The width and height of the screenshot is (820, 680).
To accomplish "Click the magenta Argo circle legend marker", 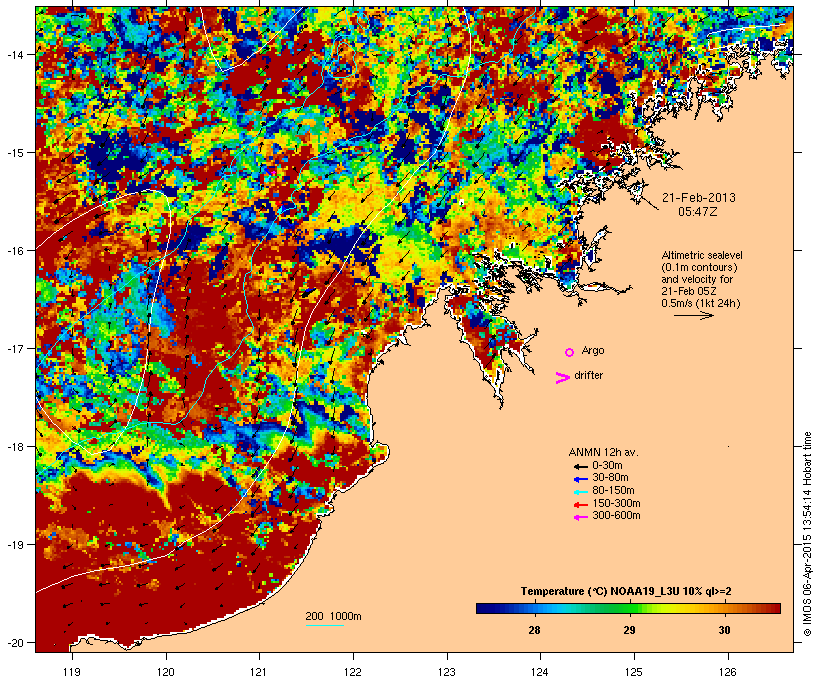I will tap(570, 352).
